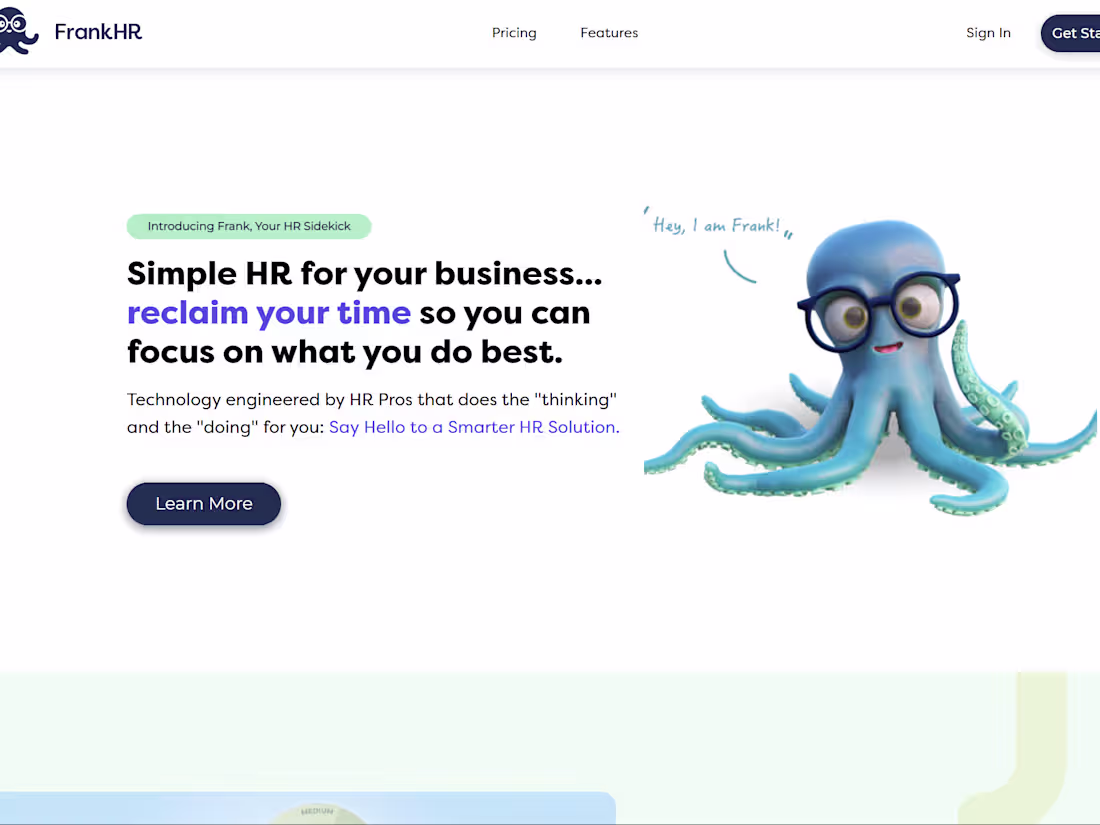Open the Features page

[609, 32]
